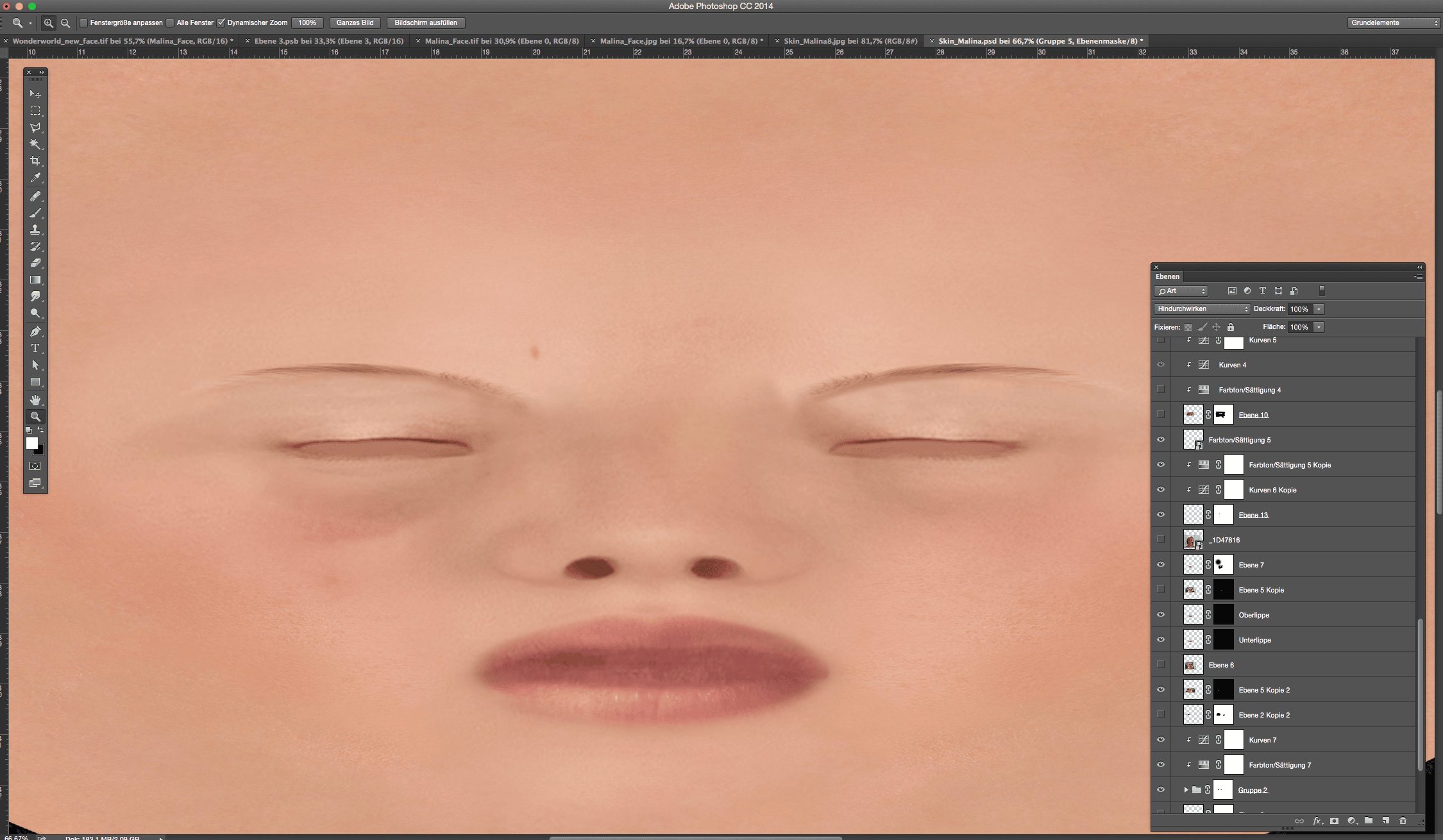Select the Magic Wand tool
This screenshot has height=840, width=1443.
point(35,144)
